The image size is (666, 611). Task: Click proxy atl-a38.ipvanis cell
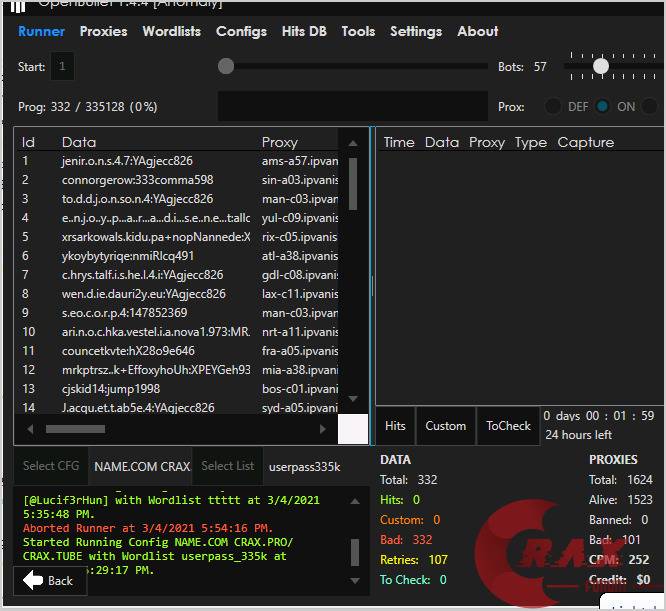pos(299,256)
